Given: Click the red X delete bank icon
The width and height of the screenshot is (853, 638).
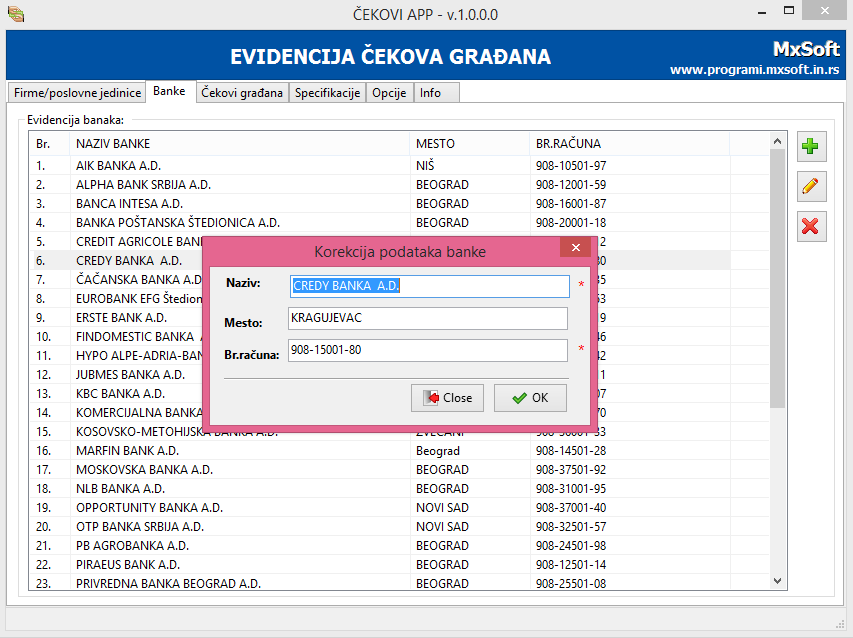Looking at the screenshot, I should tap(811, 226).
